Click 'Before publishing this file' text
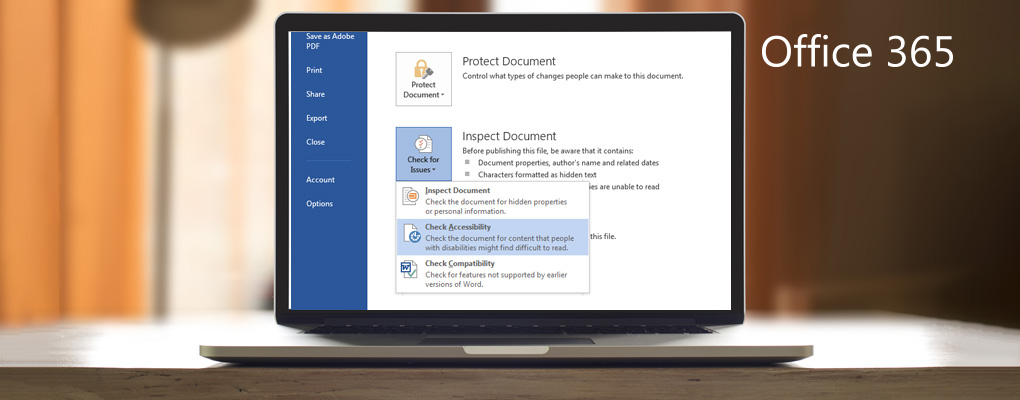 tap(548, 150)
